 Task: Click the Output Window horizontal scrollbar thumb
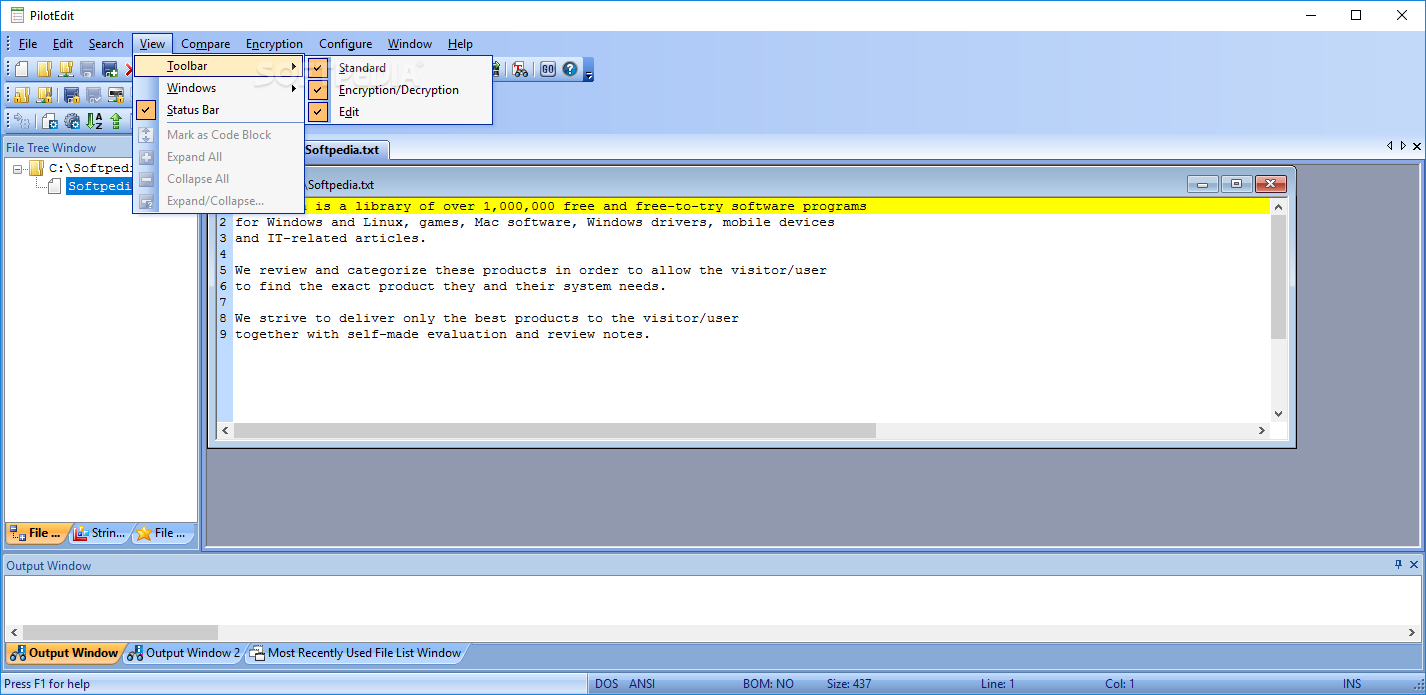(x=120, y=632)
